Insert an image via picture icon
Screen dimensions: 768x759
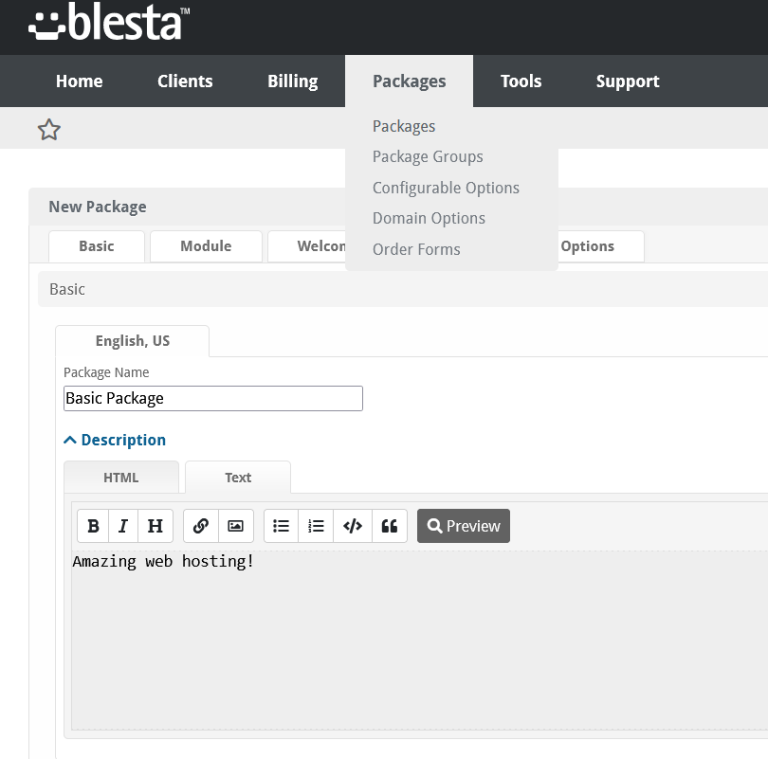click(x=236, y=526)
